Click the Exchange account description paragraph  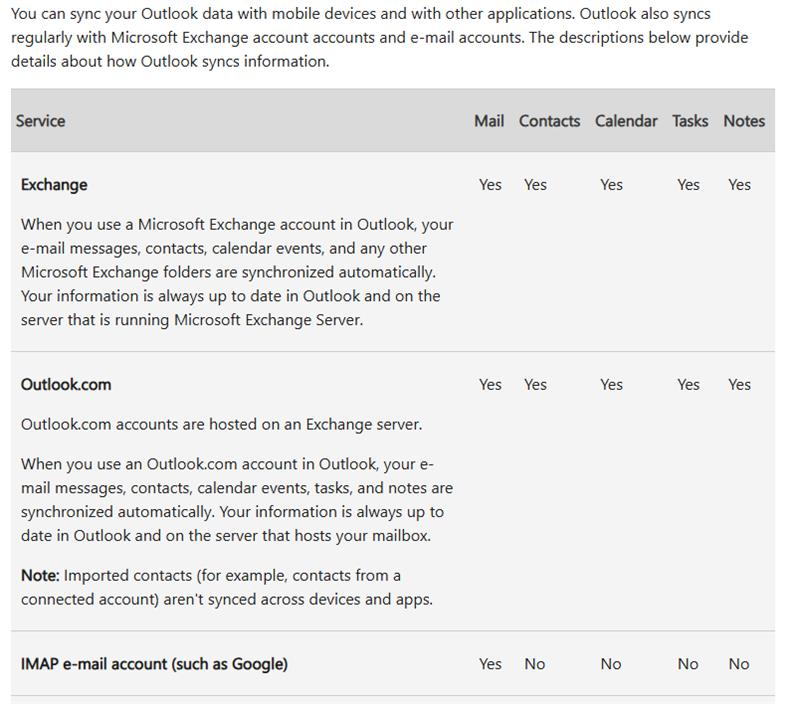click(x=237, y=272)
